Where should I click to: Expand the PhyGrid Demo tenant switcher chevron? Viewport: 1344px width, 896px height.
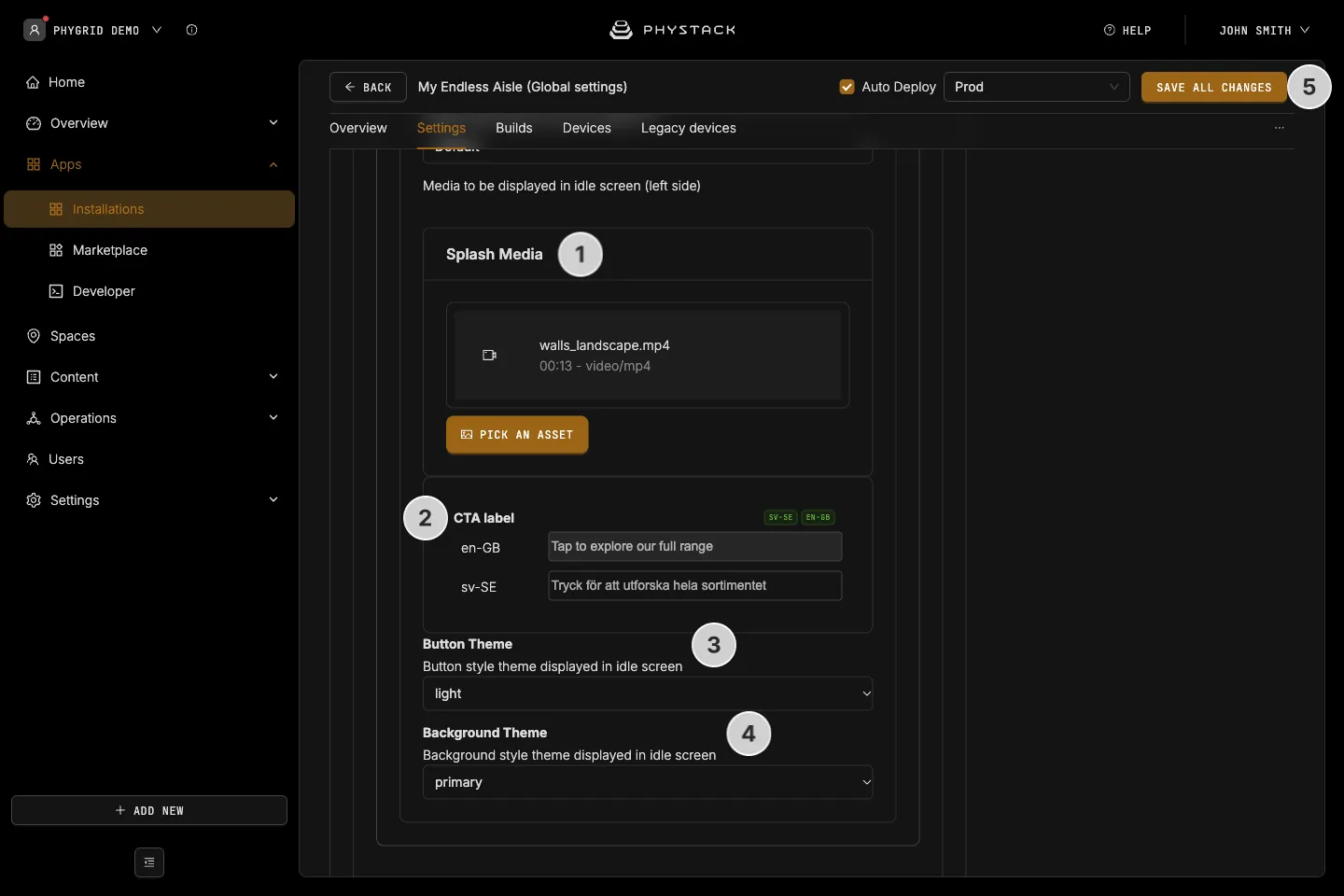157,30
